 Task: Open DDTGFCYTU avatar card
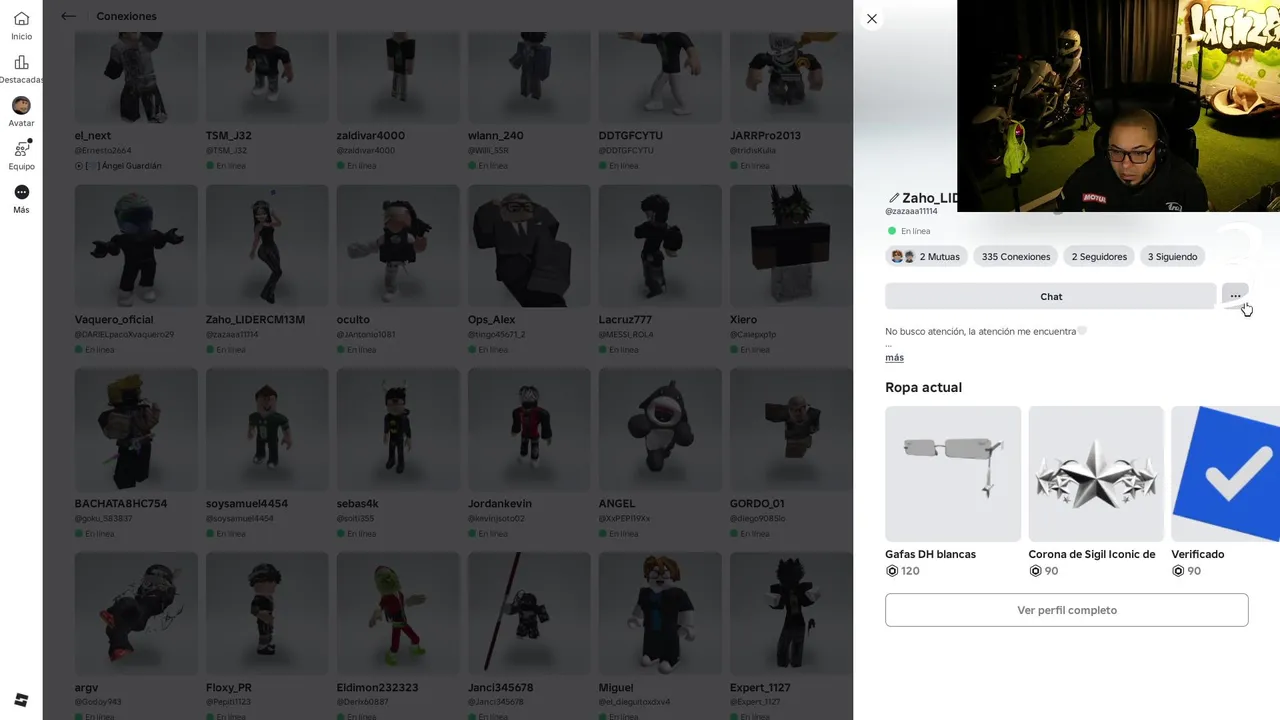coord(660,77)
